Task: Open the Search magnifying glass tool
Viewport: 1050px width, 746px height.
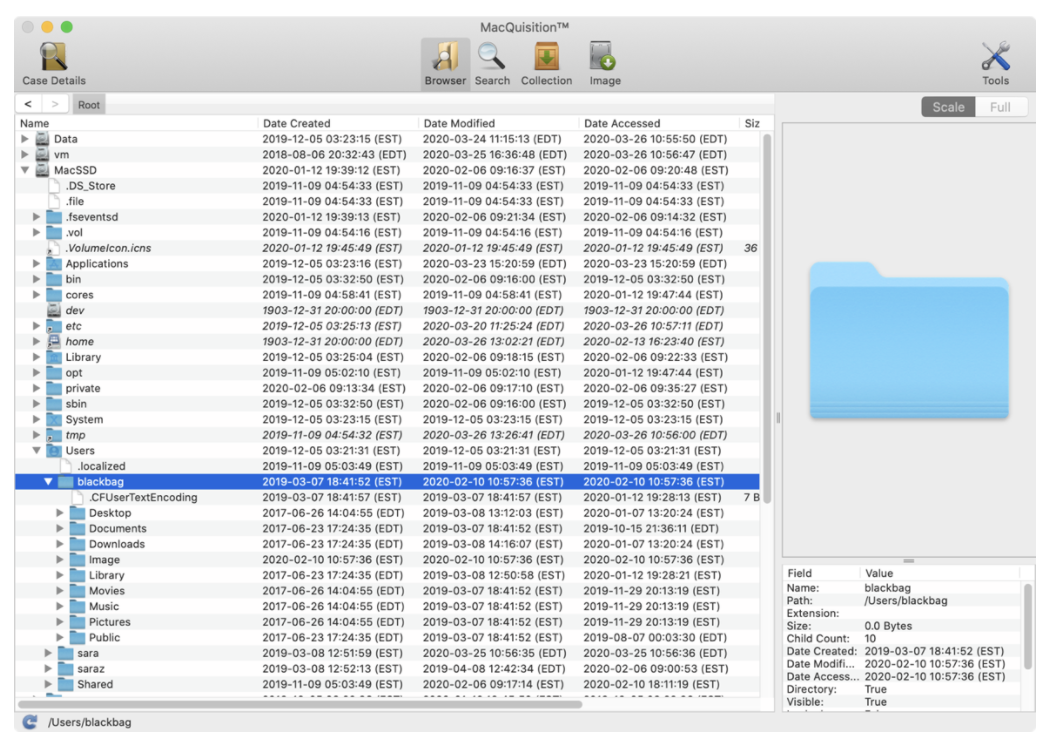Action: (492, 56)
